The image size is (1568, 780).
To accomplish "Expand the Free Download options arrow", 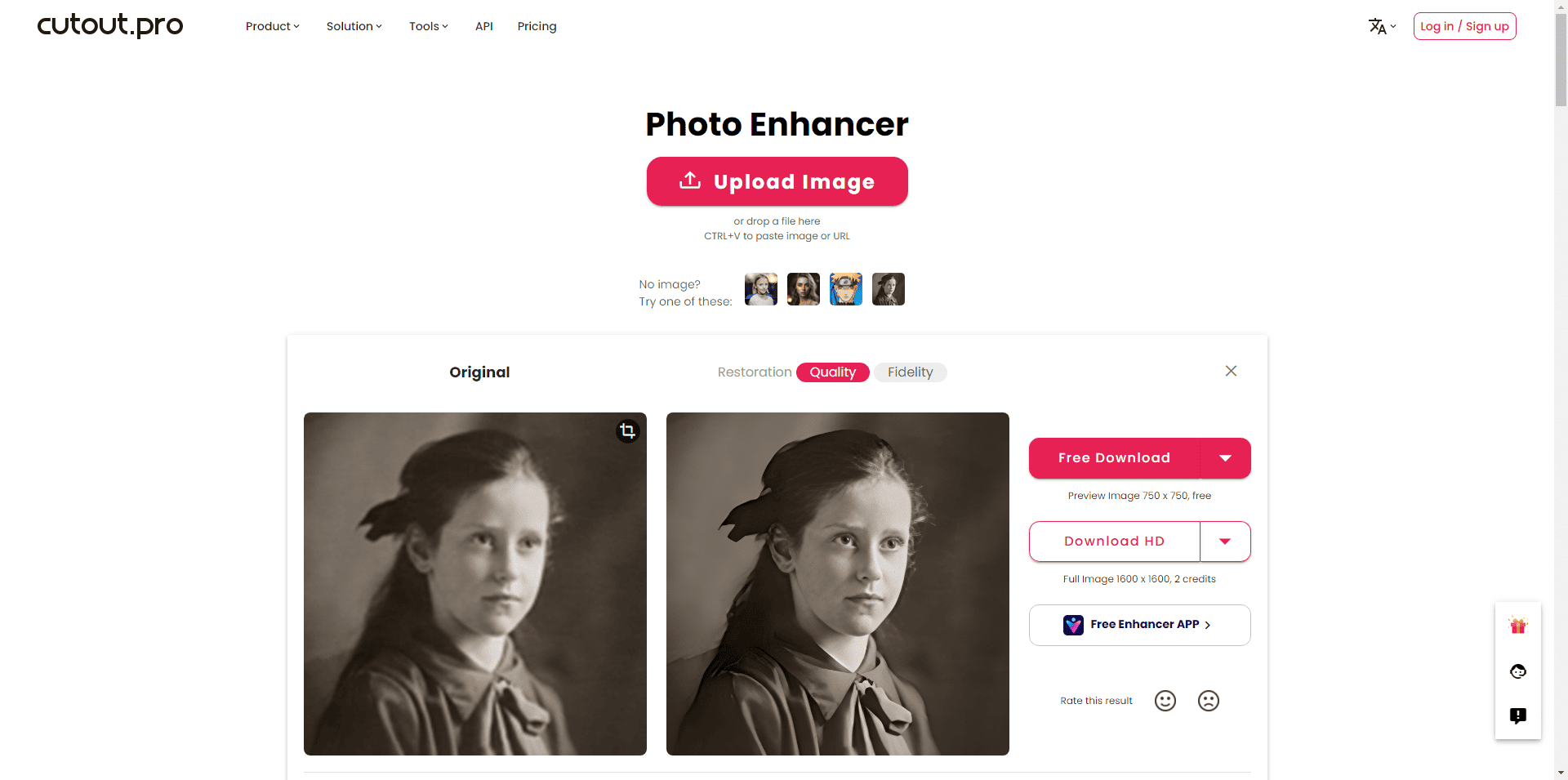I will (x=1226, y=458).
